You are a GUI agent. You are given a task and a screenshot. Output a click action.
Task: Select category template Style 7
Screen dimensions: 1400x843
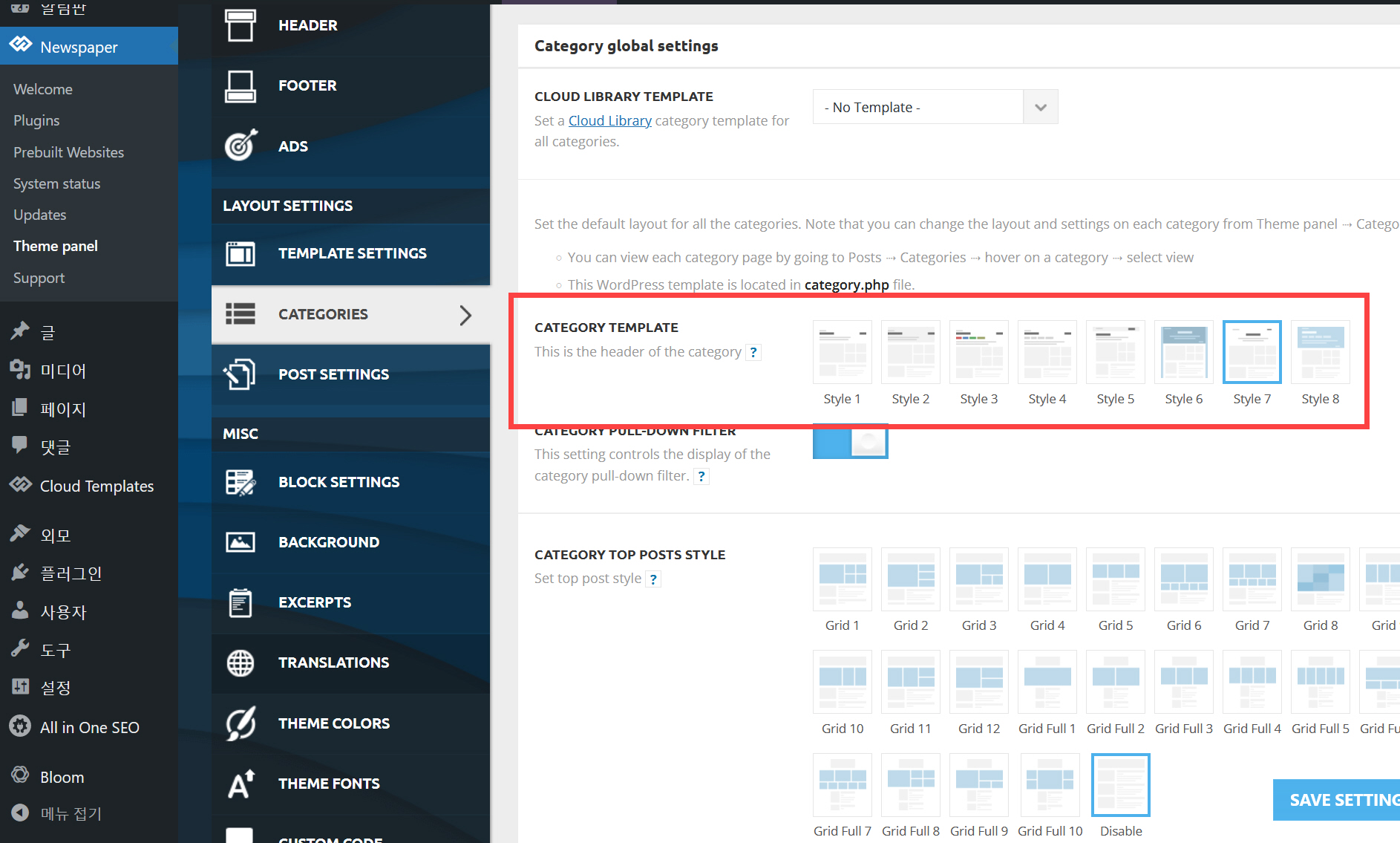pyautogui.click(x=1252, y=352)
